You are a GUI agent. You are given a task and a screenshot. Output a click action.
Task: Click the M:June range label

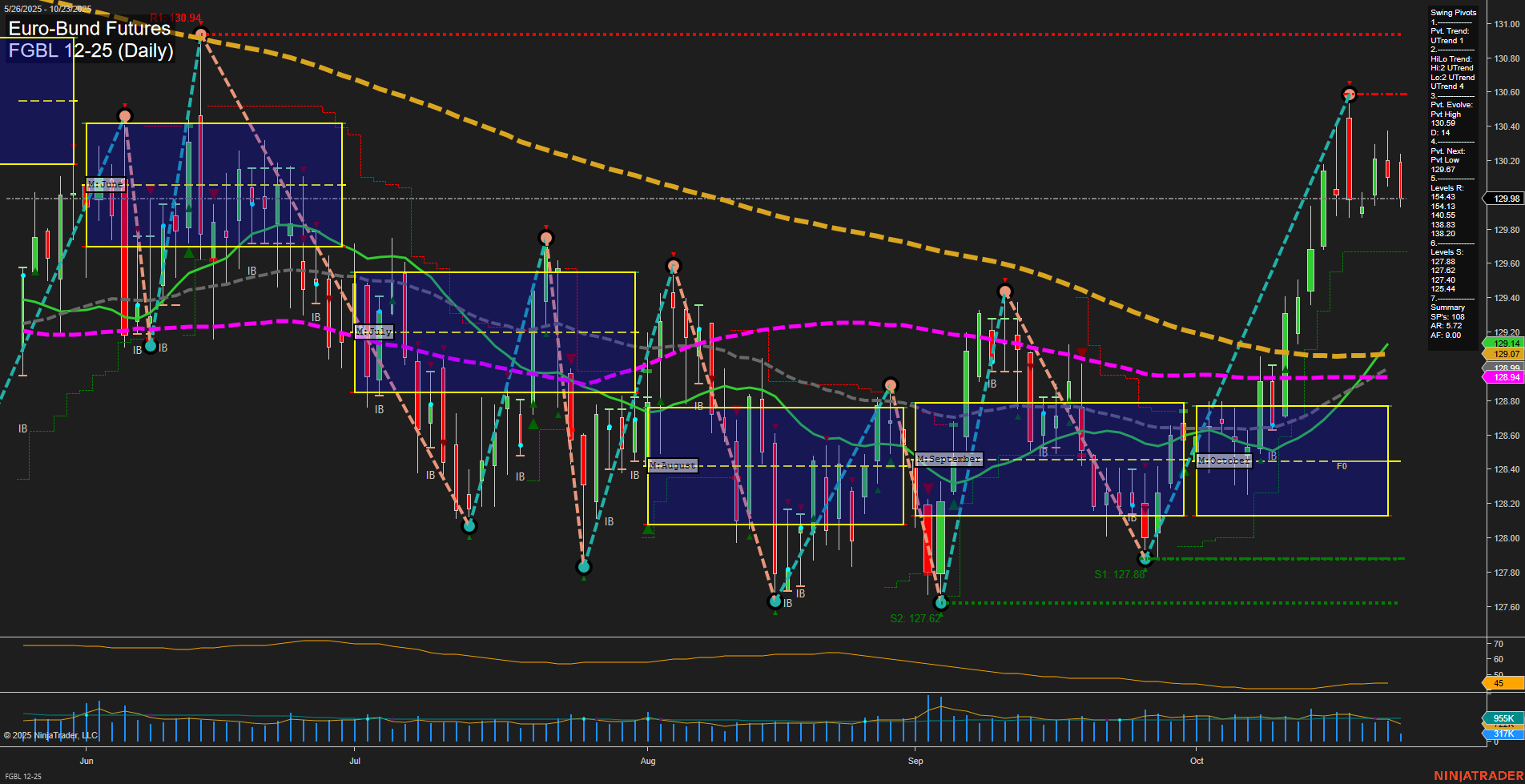[x=107, y=184]
